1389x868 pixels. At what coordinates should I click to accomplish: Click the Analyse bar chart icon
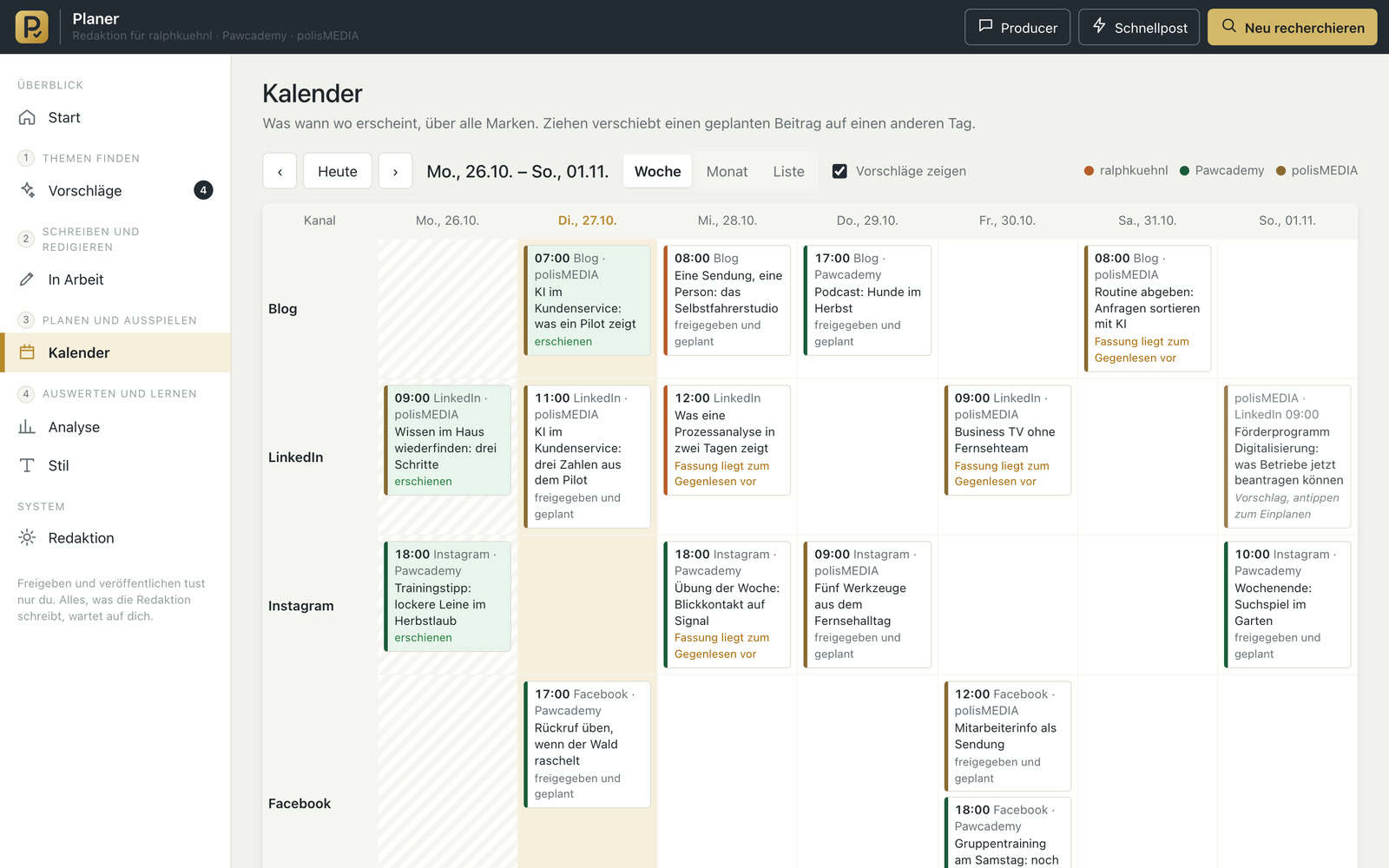click(x=27, y=427)
